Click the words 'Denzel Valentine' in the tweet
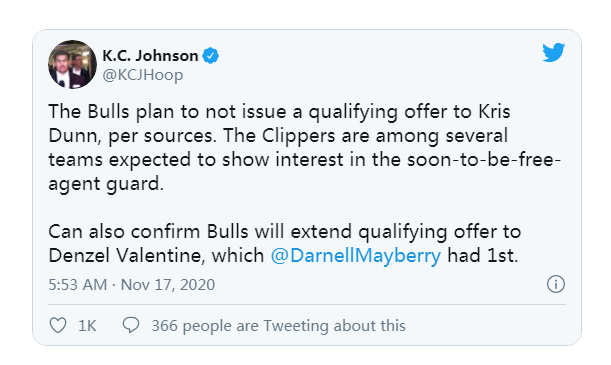Viewport: 611px width, 365px height. [x=127, y=256]
